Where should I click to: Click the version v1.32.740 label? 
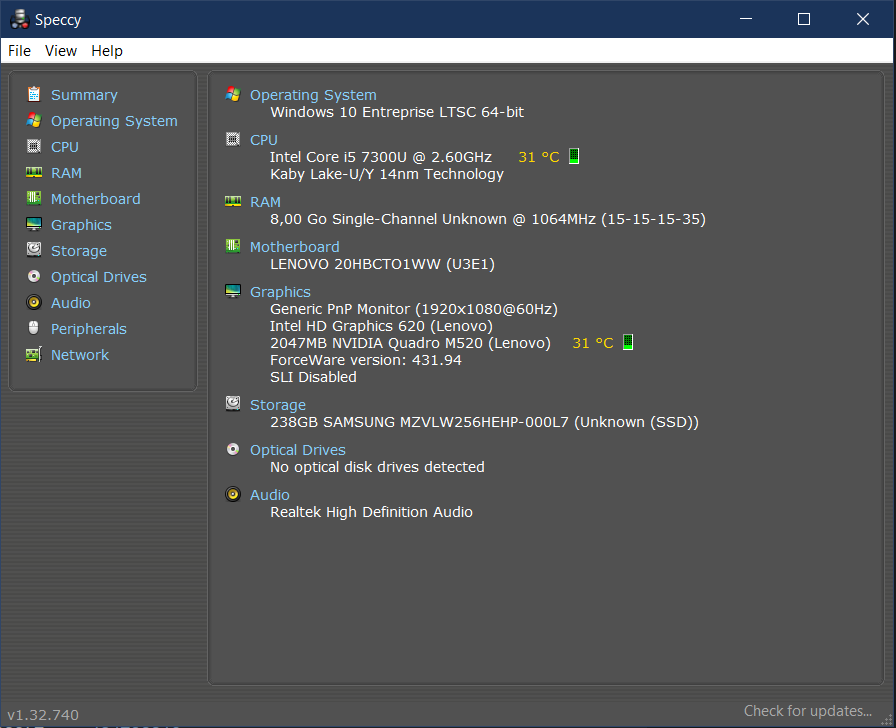pos(43,715)
